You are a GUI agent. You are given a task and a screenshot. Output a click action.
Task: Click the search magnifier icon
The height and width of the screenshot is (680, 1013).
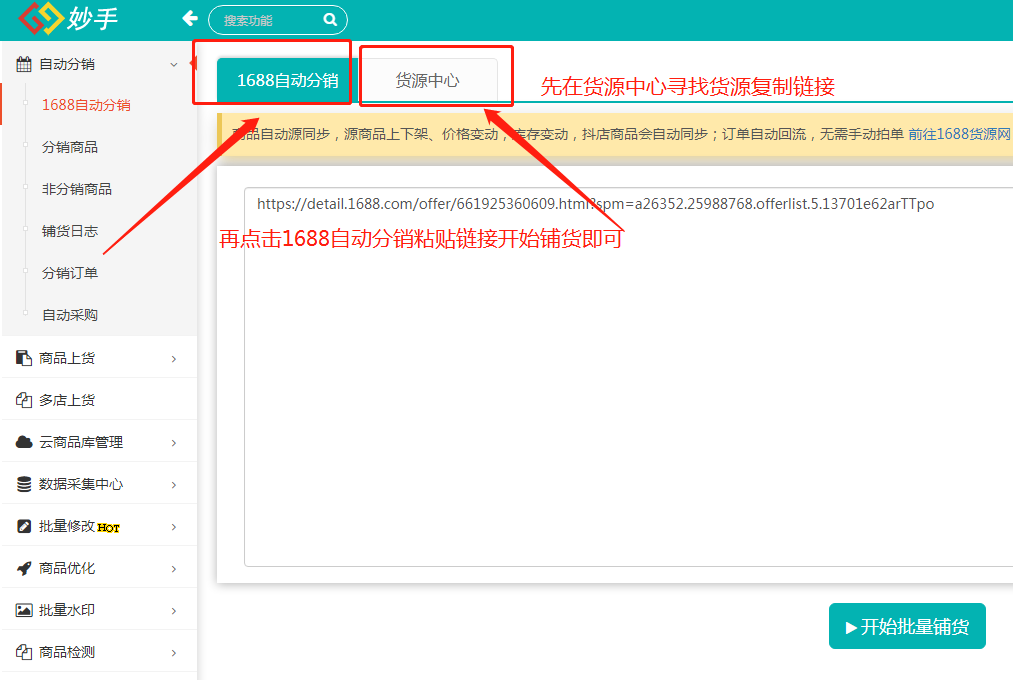pos(330,20)
